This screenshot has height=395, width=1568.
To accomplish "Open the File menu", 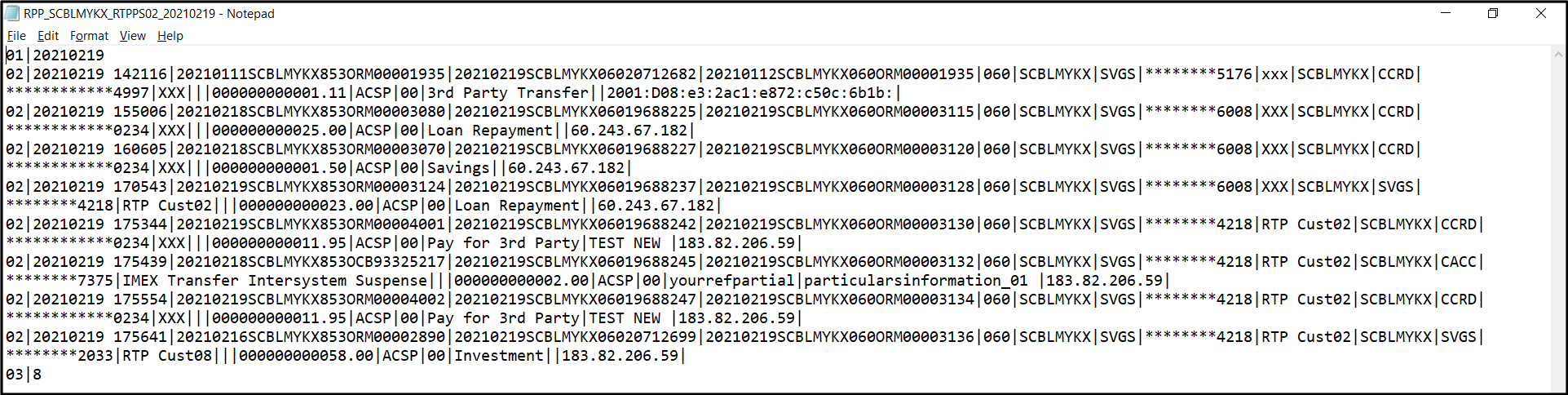I will click(16, 36).
